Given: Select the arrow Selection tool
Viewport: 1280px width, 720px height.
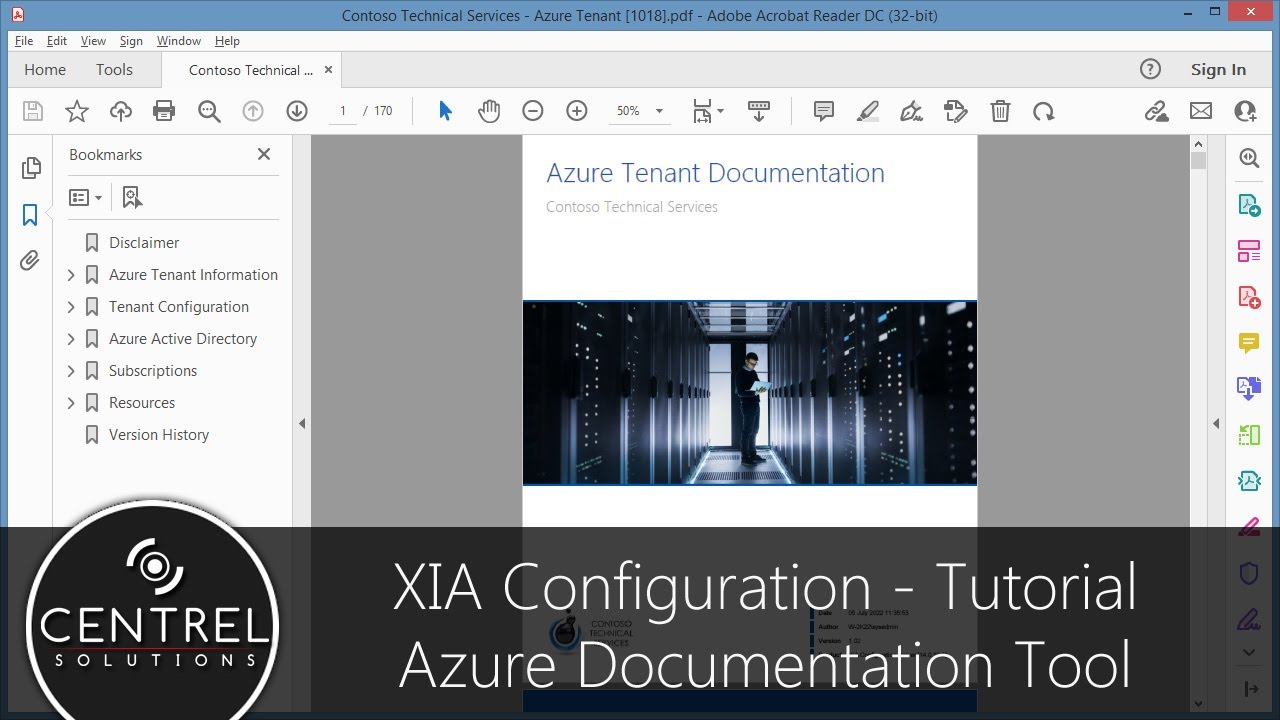Looking at the screenshot, I should 445,111.
